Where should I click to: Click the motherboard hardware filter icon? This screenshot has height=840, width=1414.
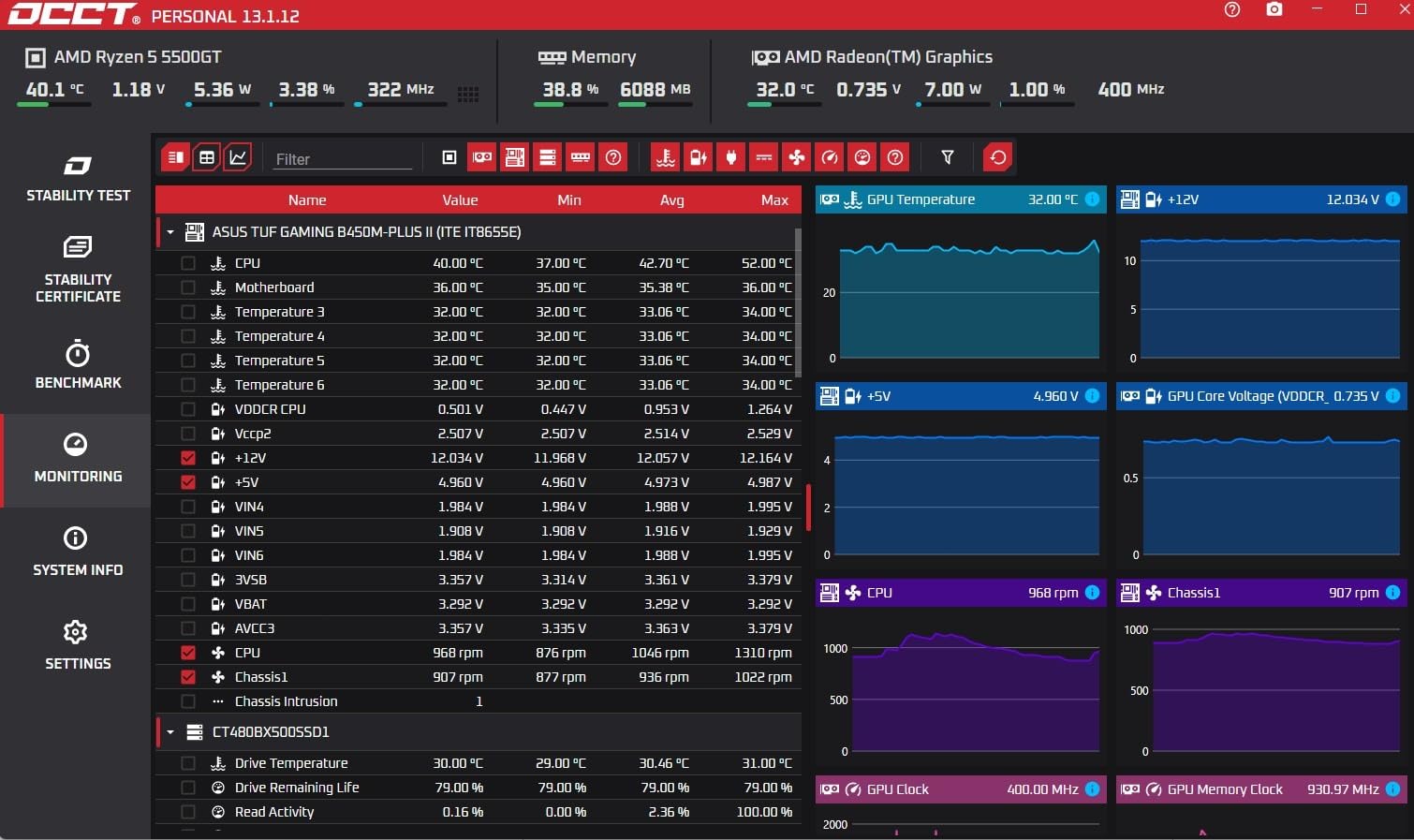click(515, 157)
